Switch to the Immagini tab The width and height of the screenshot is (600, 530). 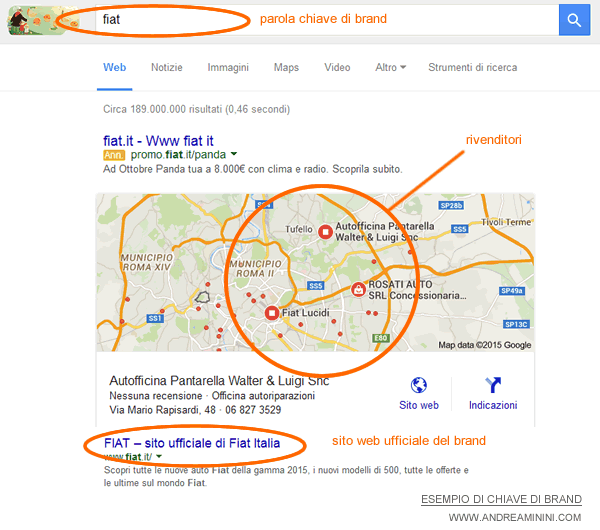pos(228,67)
